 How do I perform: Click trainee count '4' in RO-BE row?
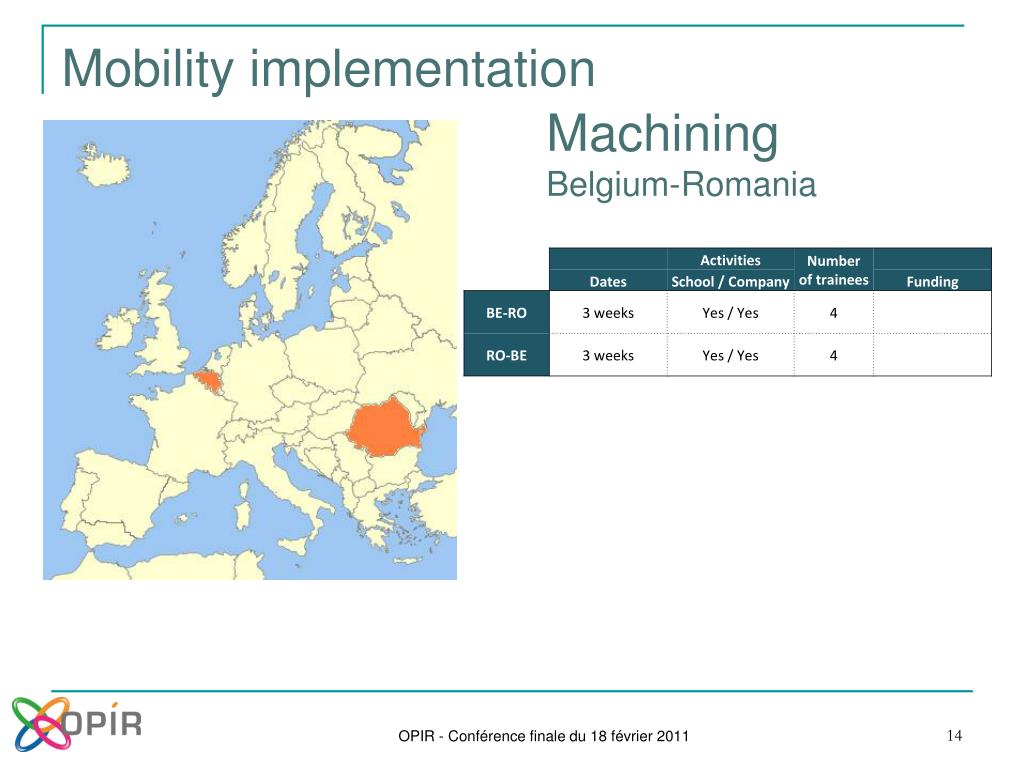833,355
